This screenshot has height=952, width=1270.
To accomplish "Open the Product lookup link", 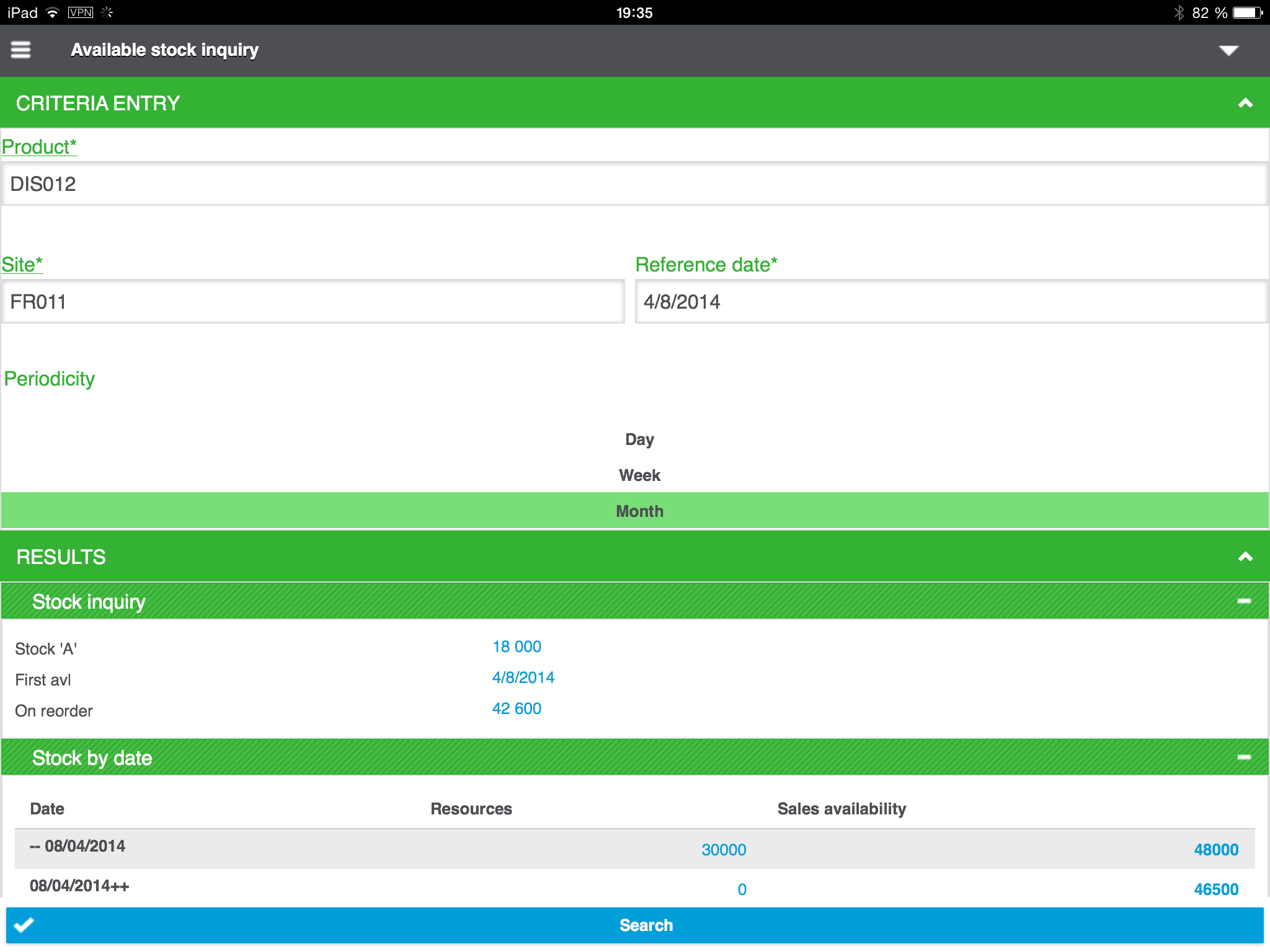I will 38,147.
